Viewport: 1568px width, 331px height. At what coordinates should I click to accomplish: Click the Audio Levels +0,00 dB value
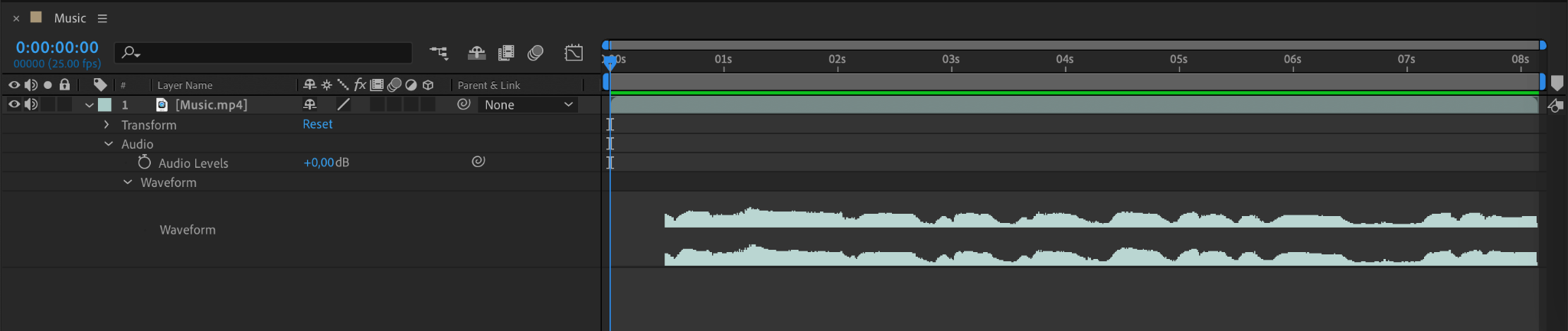pos(319,162)
